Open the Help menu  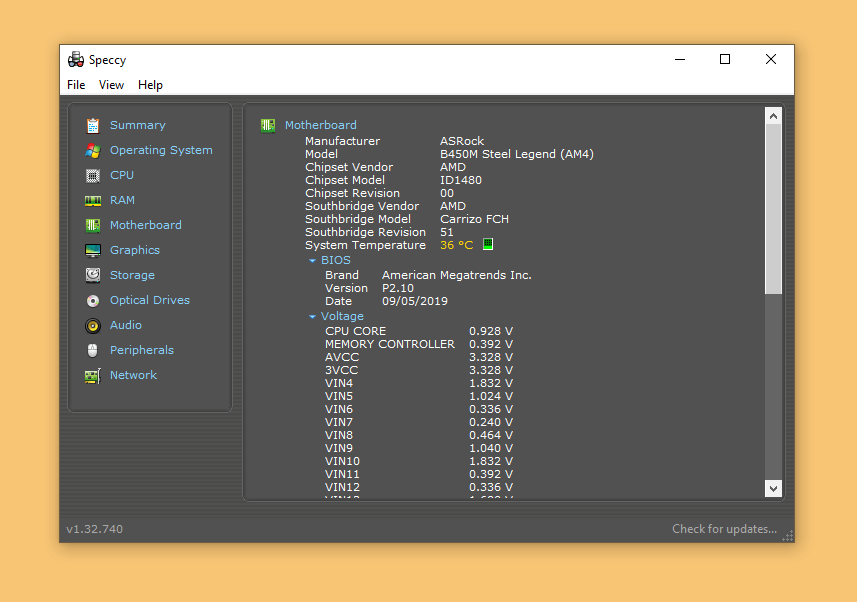[150, 85]
